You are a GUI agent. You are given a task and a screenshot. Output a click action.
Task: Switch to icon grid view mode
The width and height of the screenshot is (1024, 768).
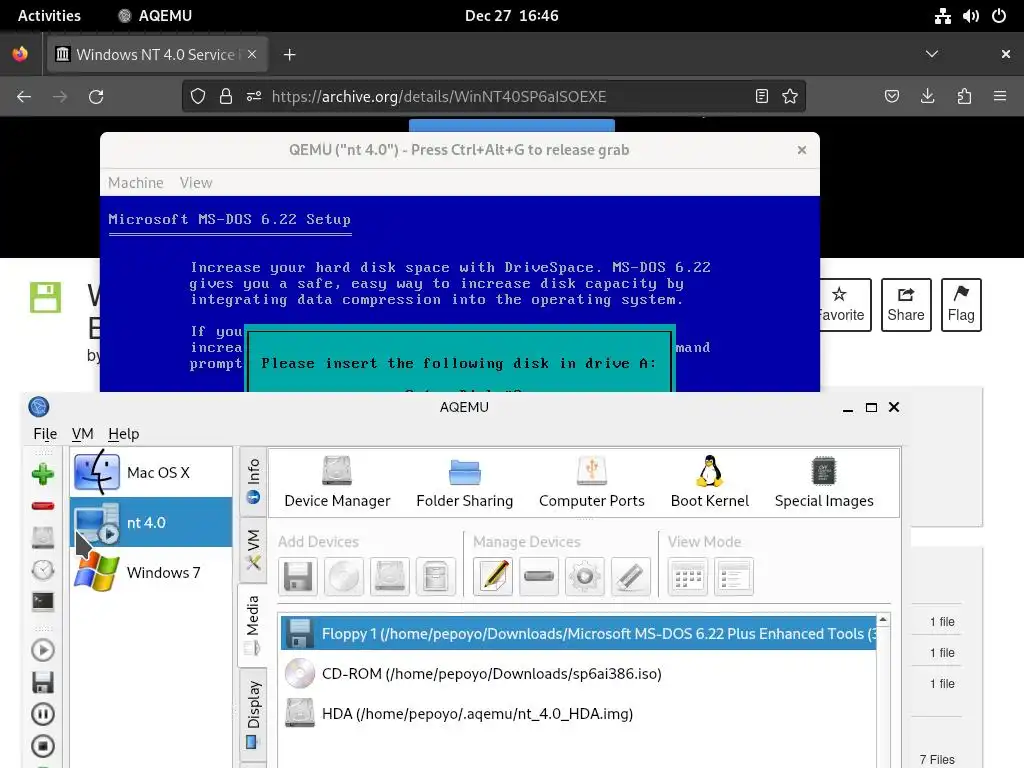pyautogui.click(x=688, y=577)
